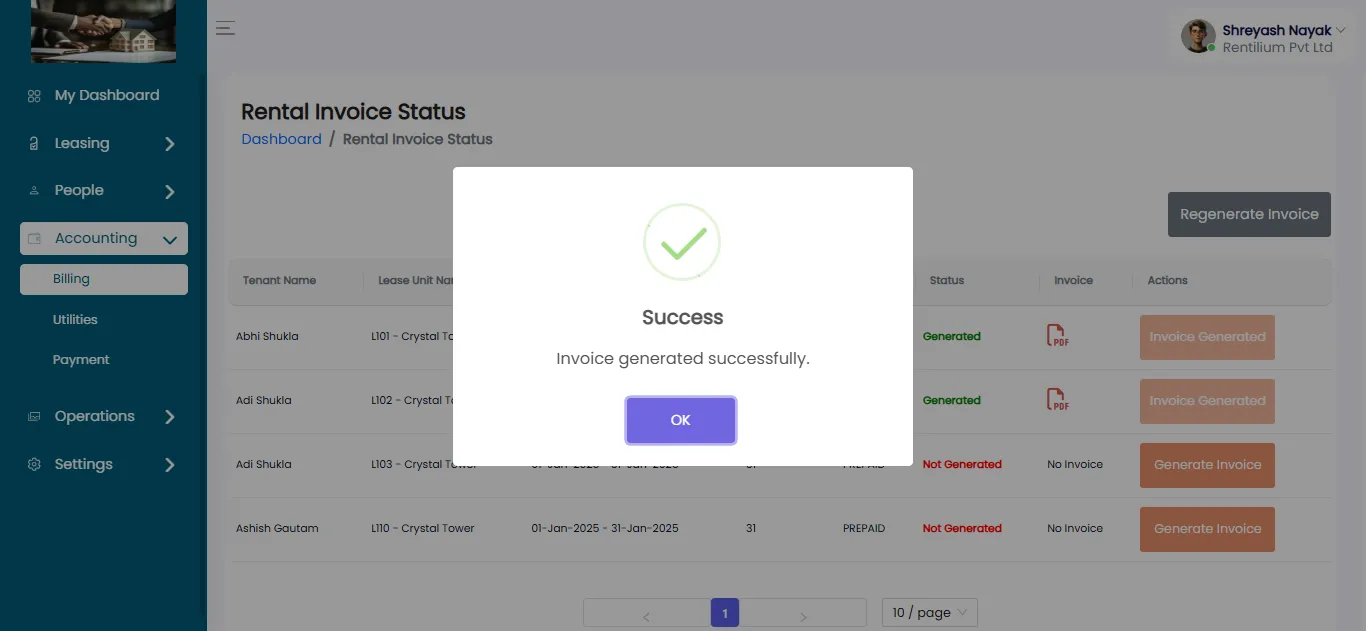
Task: Click the user profile avatar
Action: [x=1198, y=36]
